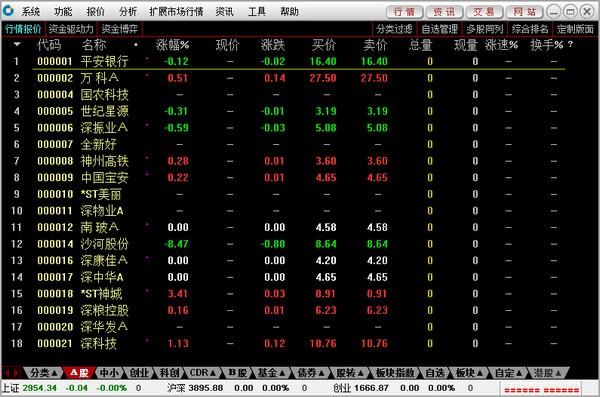This screenshot has width=600, height=397.
Task: Switch to the 资金驱动力 tab
Action: tap(71, 29)
